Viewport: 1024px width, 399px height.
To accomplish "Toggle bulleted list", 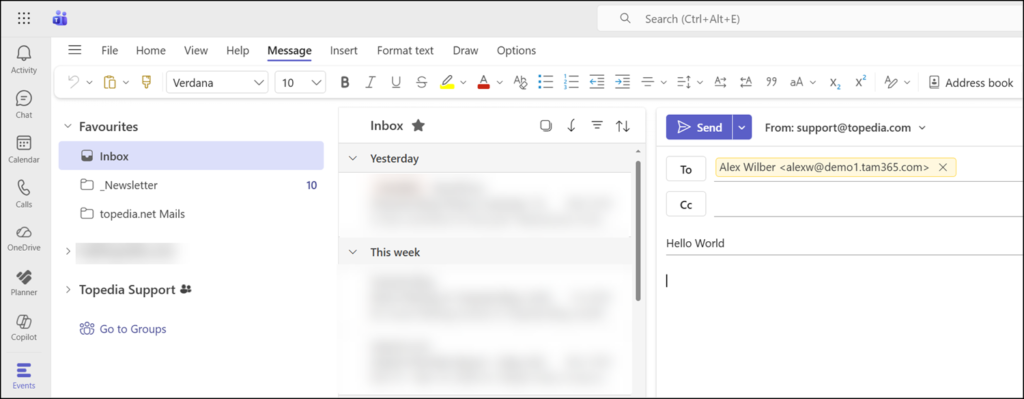I will pyautogui.click(x=545, y=82).
